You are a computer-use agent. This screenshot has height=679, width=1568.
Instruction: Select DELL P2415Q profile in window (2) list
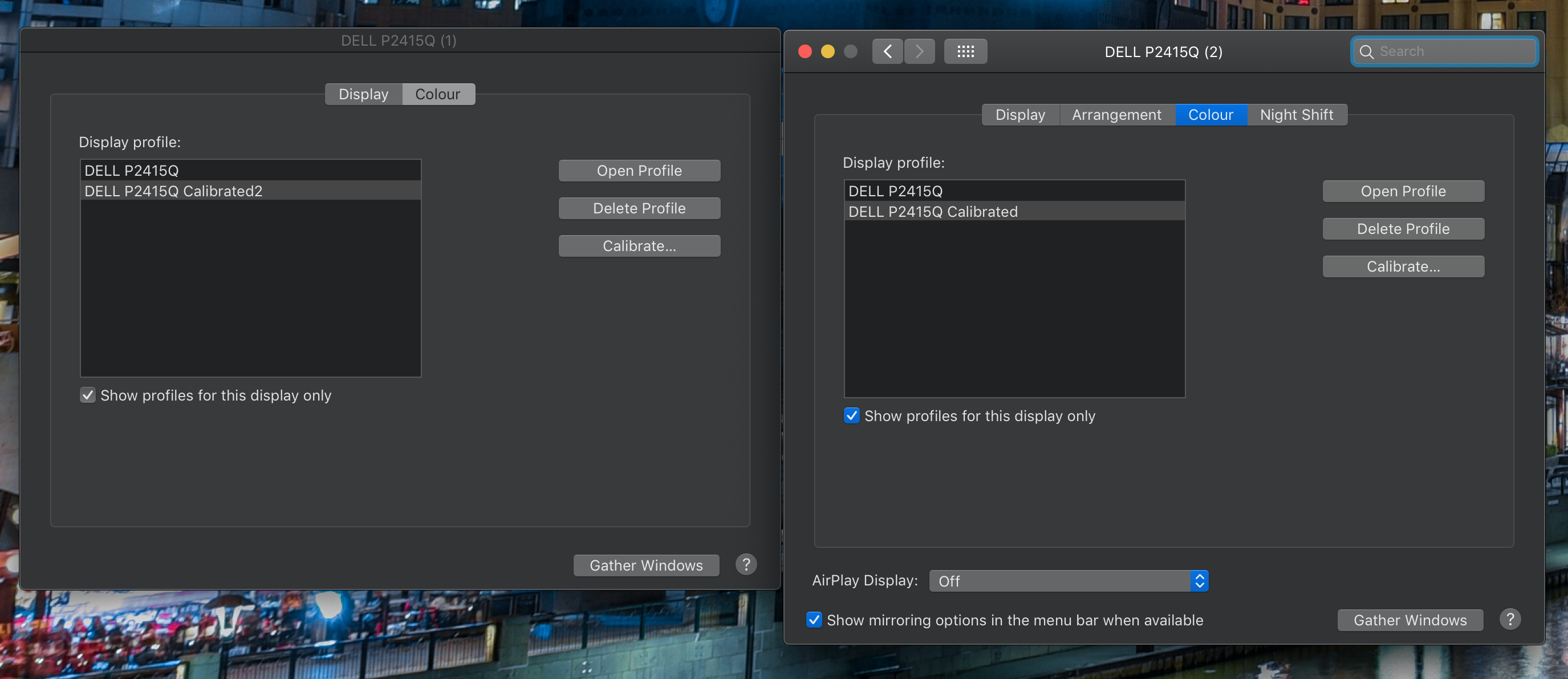coord(1014,191)
